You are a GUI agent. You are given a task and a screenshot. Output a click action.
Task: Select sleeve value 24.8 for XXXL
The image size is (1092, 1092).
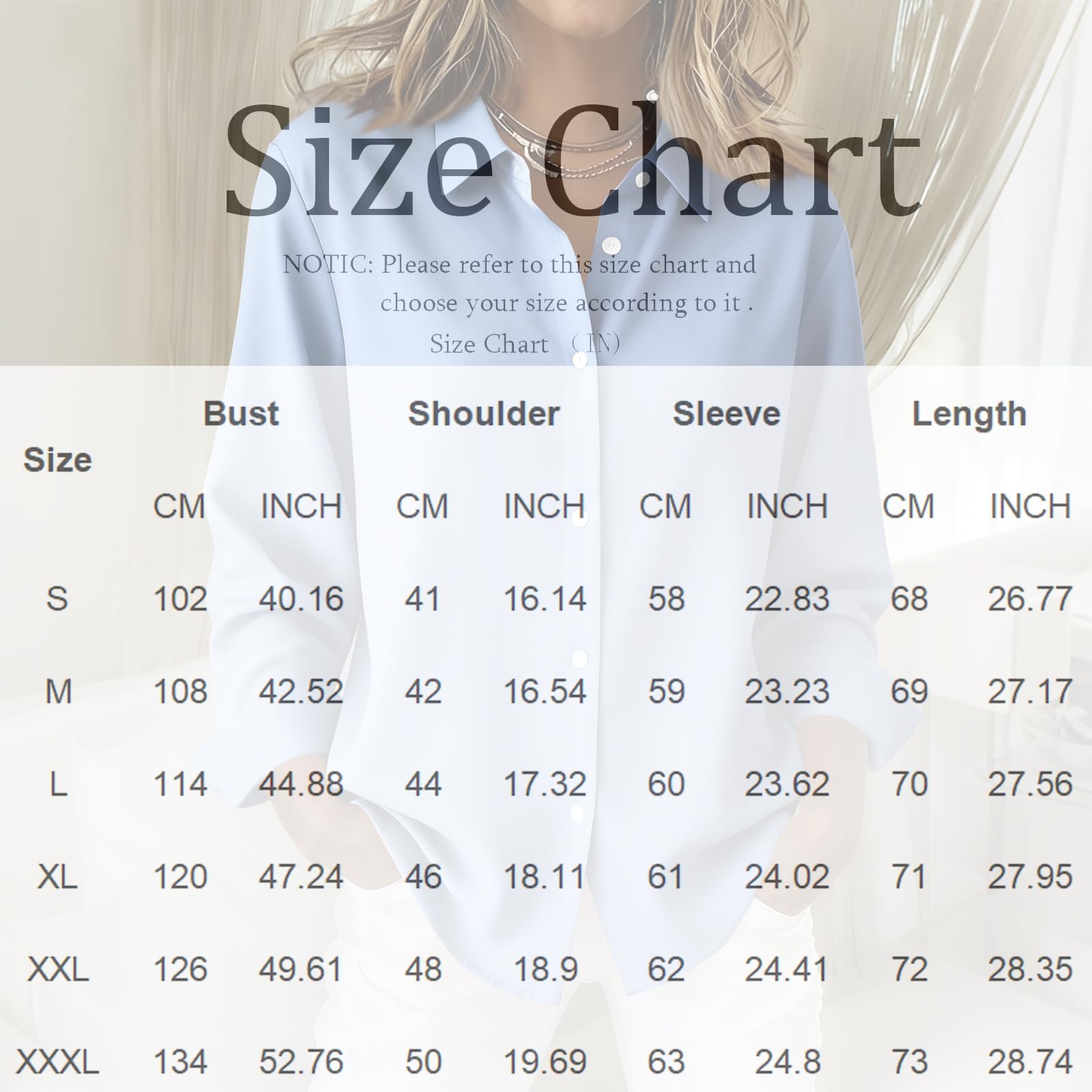click(x=788, y=1062)
